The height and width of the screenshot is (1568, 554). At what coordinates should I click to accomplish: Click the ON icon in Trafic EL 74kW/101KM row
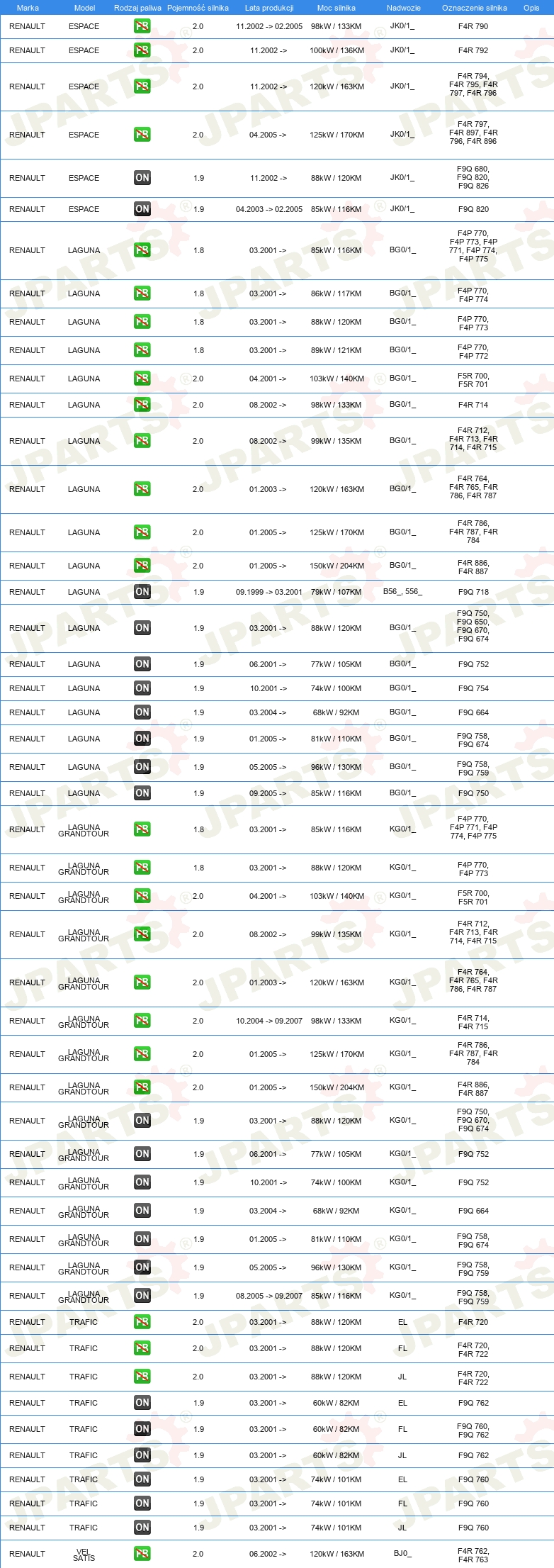[142, 1479]
